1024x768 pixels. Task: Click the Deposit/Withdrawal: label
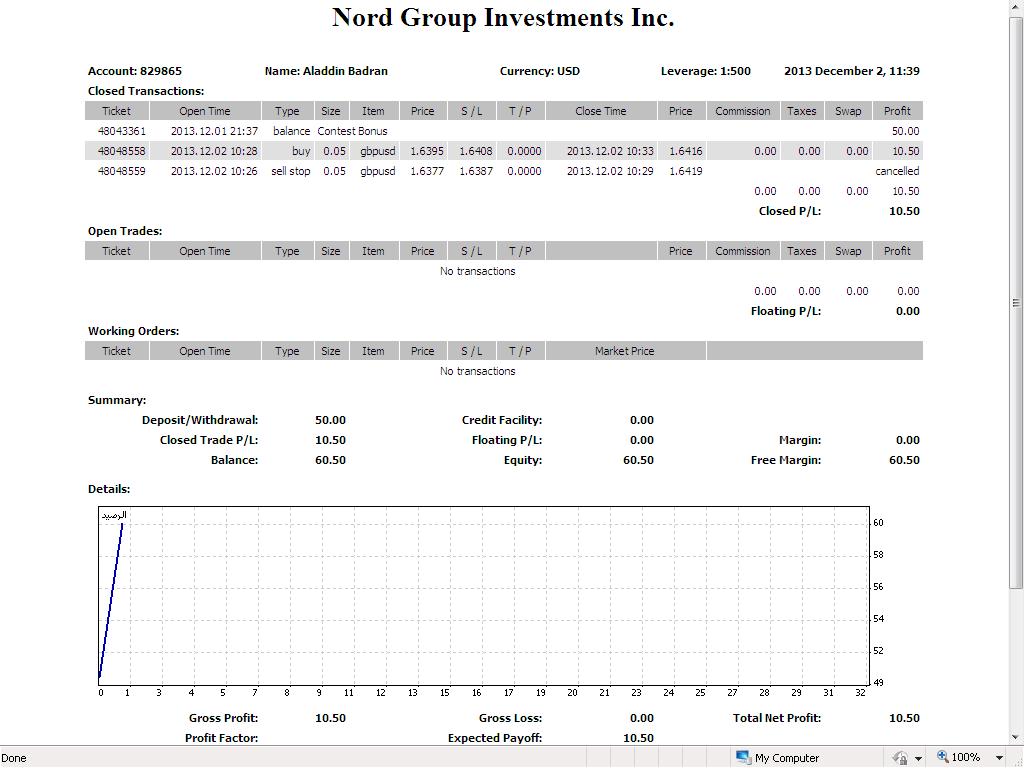(x=200, y=420)
